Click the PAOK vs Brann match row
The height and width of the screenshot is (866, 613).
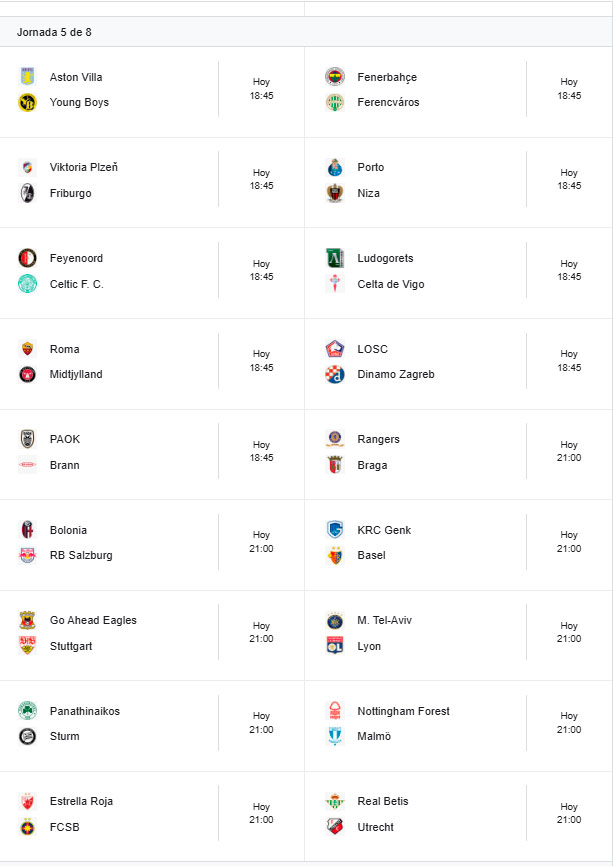coord(150,450)
